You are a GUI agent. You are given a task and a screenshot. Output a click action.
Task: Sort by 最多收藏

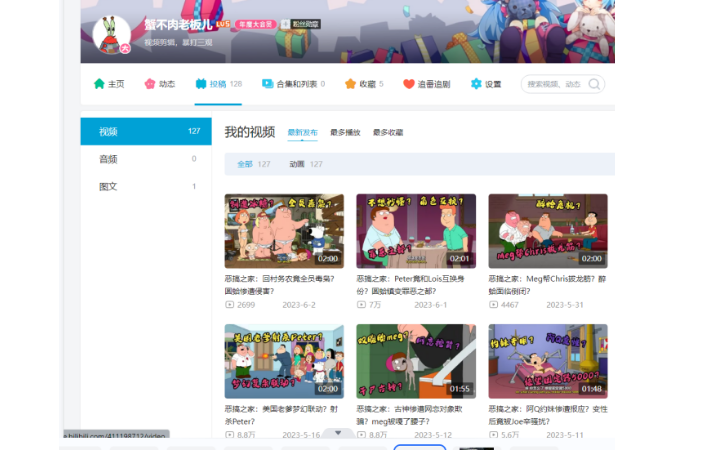pyautogui.click(x=388, y=132)
